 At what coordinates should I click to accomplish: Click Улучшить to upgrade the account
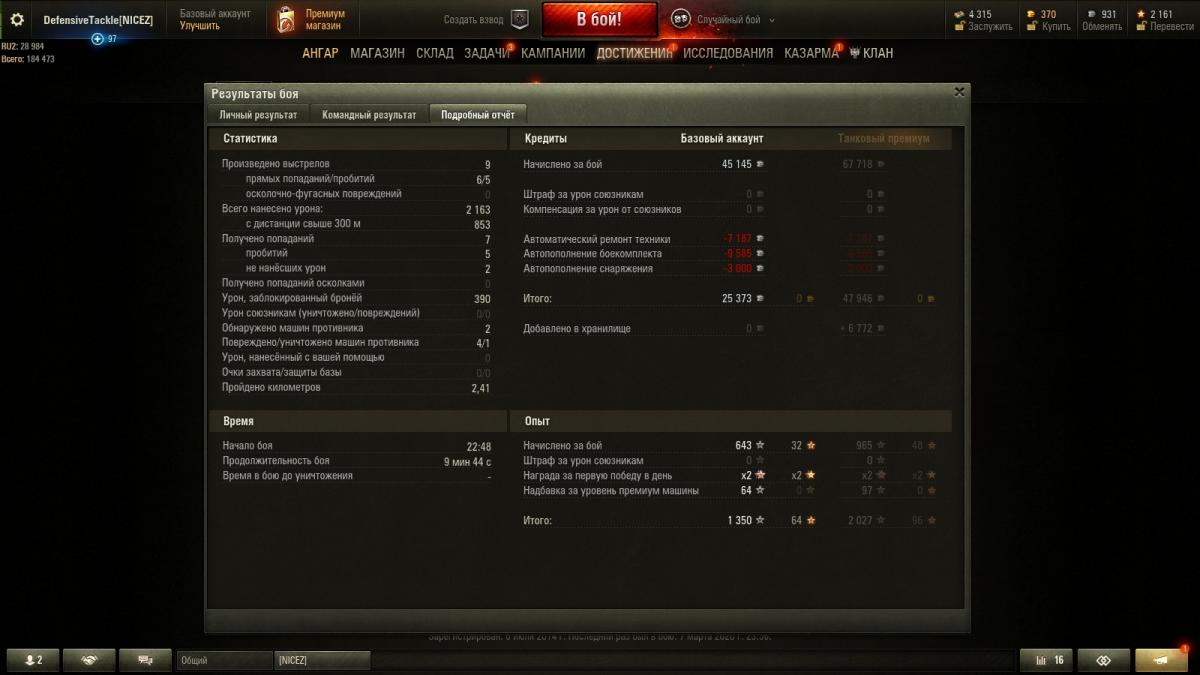(x=200, y=26)
